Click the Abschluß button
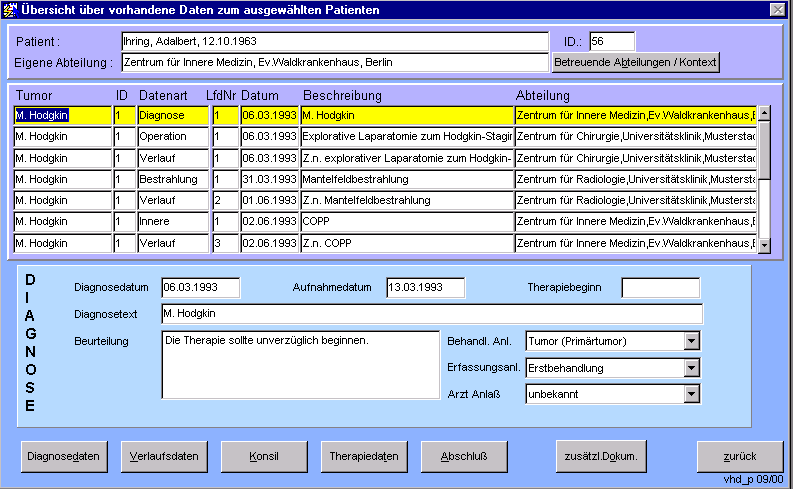The width and height of the screenshot is (793, 489). coord(464,456)
